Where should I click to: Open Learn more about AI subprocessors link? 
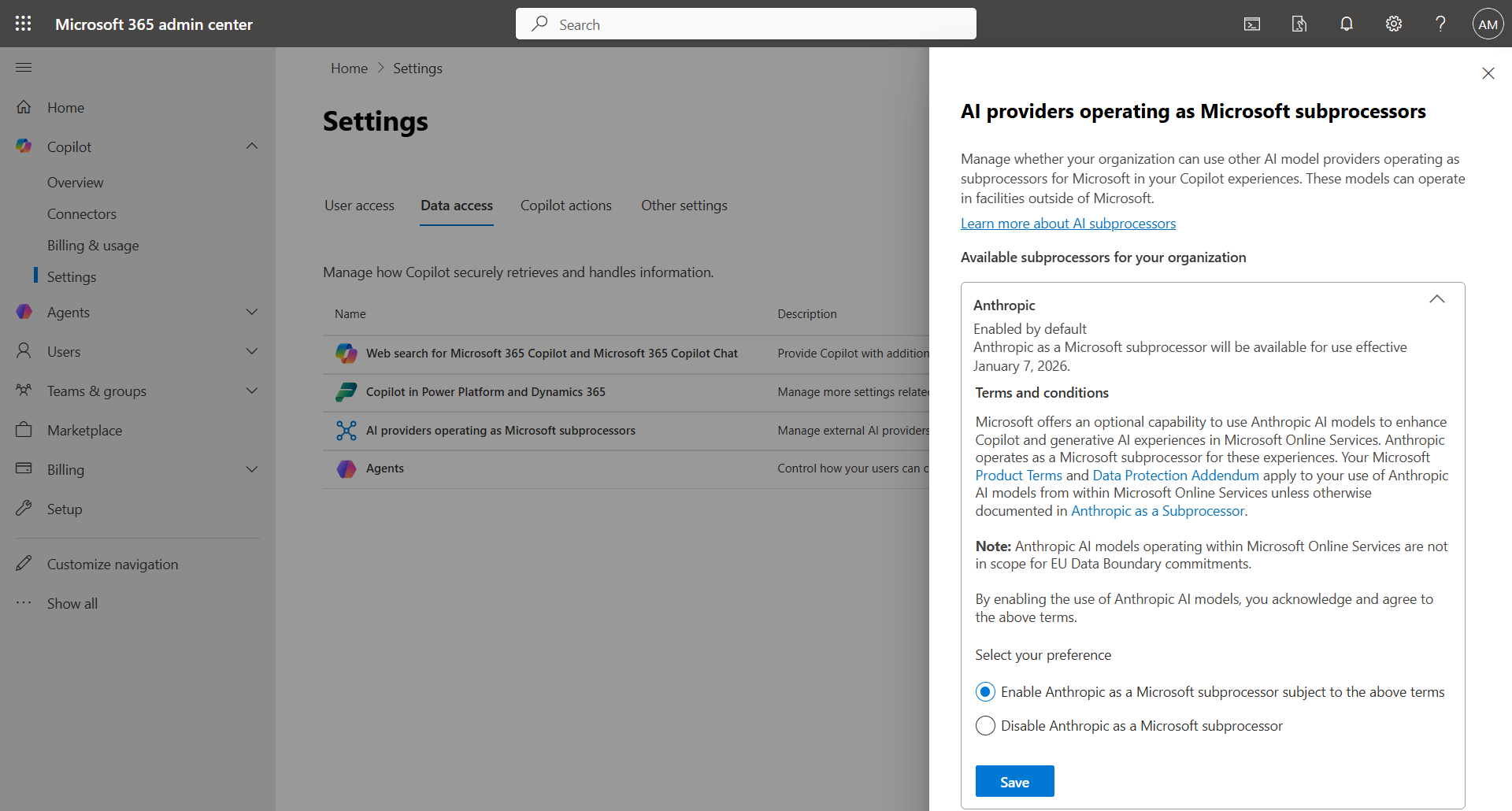pyautogui.click(x=1068, y=224)
